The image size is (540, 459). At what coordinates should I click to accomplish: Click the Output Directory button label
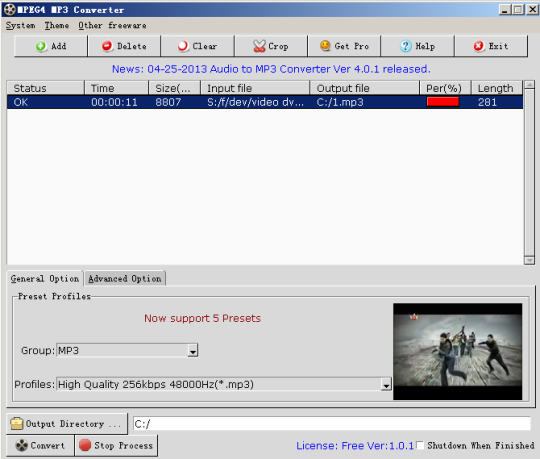(73, 424)
